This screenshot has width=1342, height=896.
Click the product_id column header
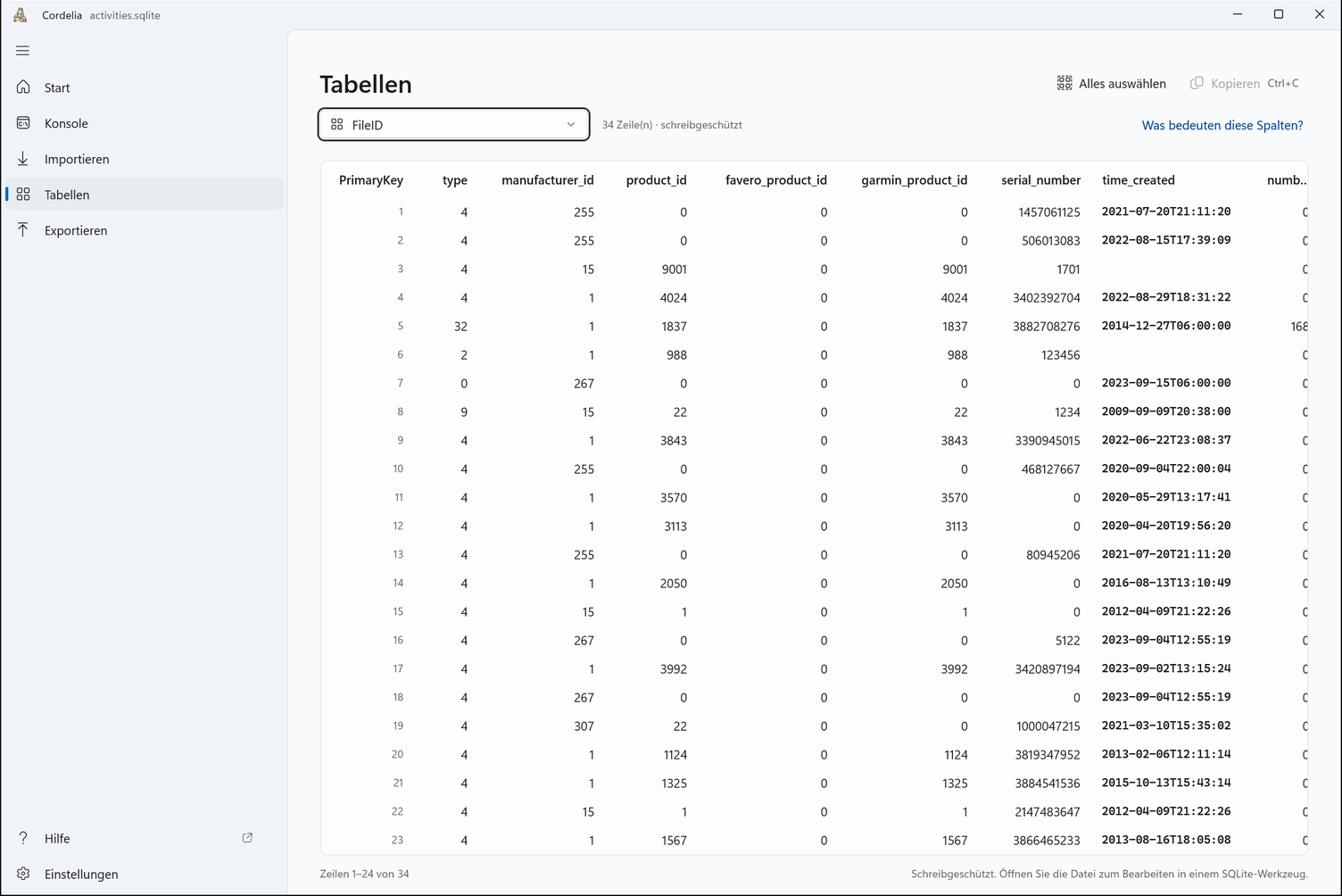click(x=657, y=180)
